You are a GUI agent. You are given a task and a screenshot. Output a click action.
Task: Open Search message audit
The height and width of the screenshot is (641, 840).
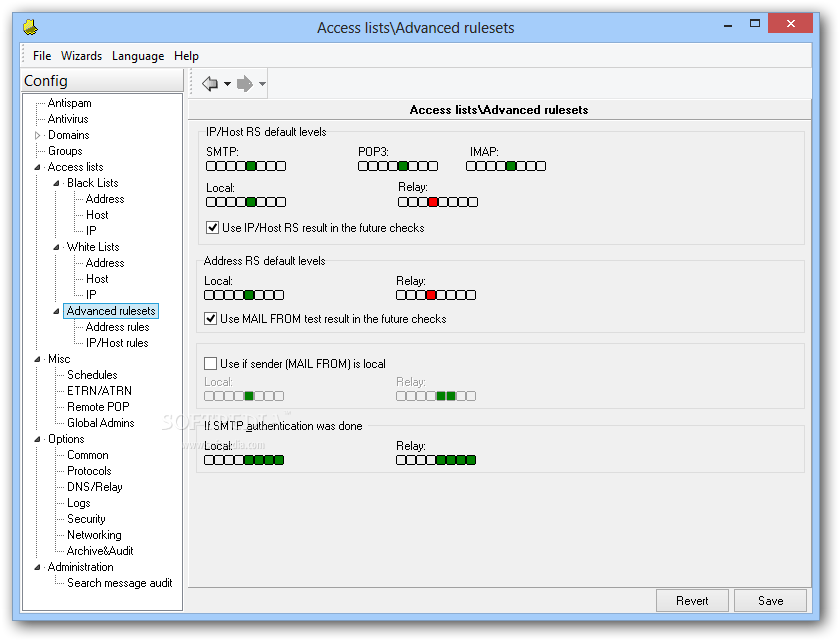(x=119, y=583)
